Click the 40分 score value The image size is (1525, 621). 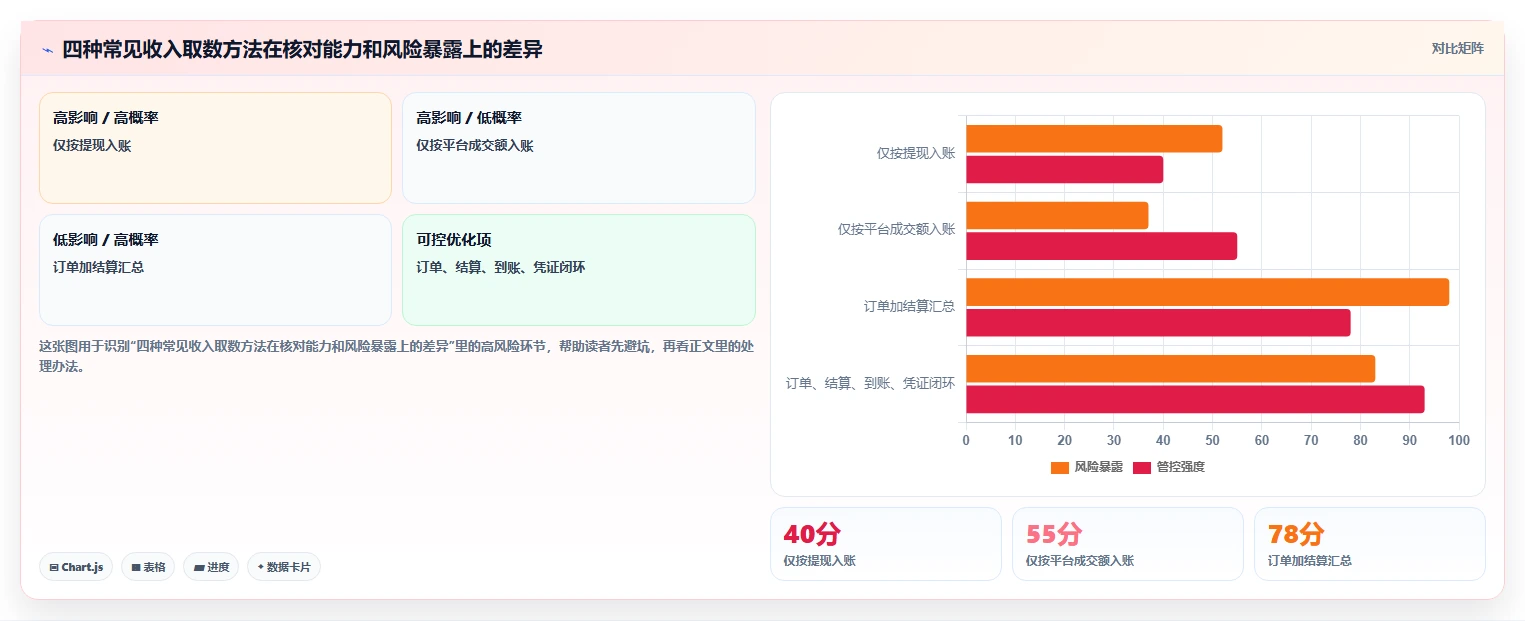(x=811, y=534)
